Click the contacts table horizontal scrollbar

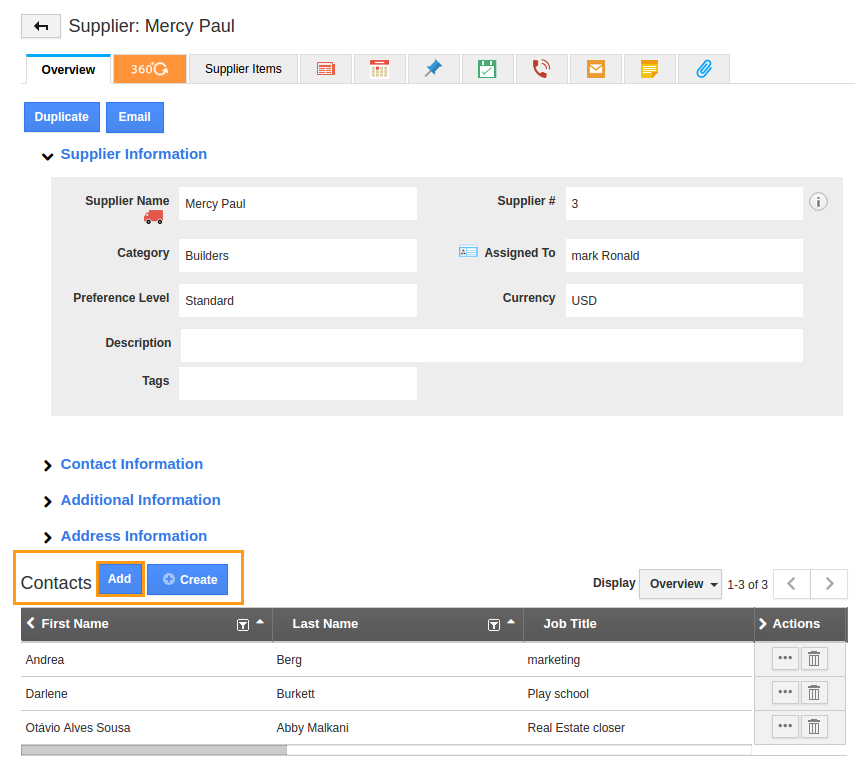pos(154,749)
